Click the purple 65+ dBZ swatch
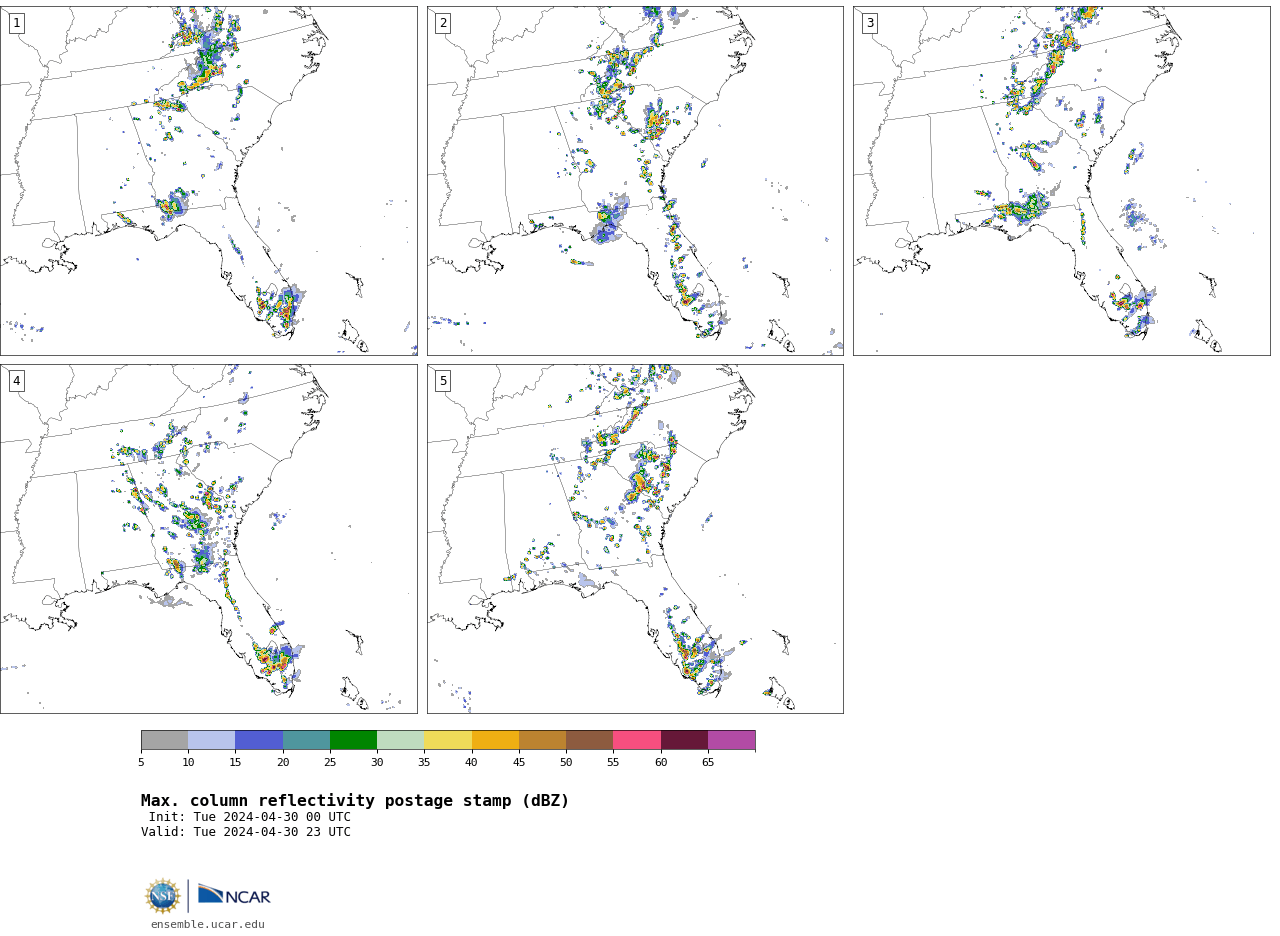The width and height of the screenshot is (1280, 936). (x=731, y=740)
